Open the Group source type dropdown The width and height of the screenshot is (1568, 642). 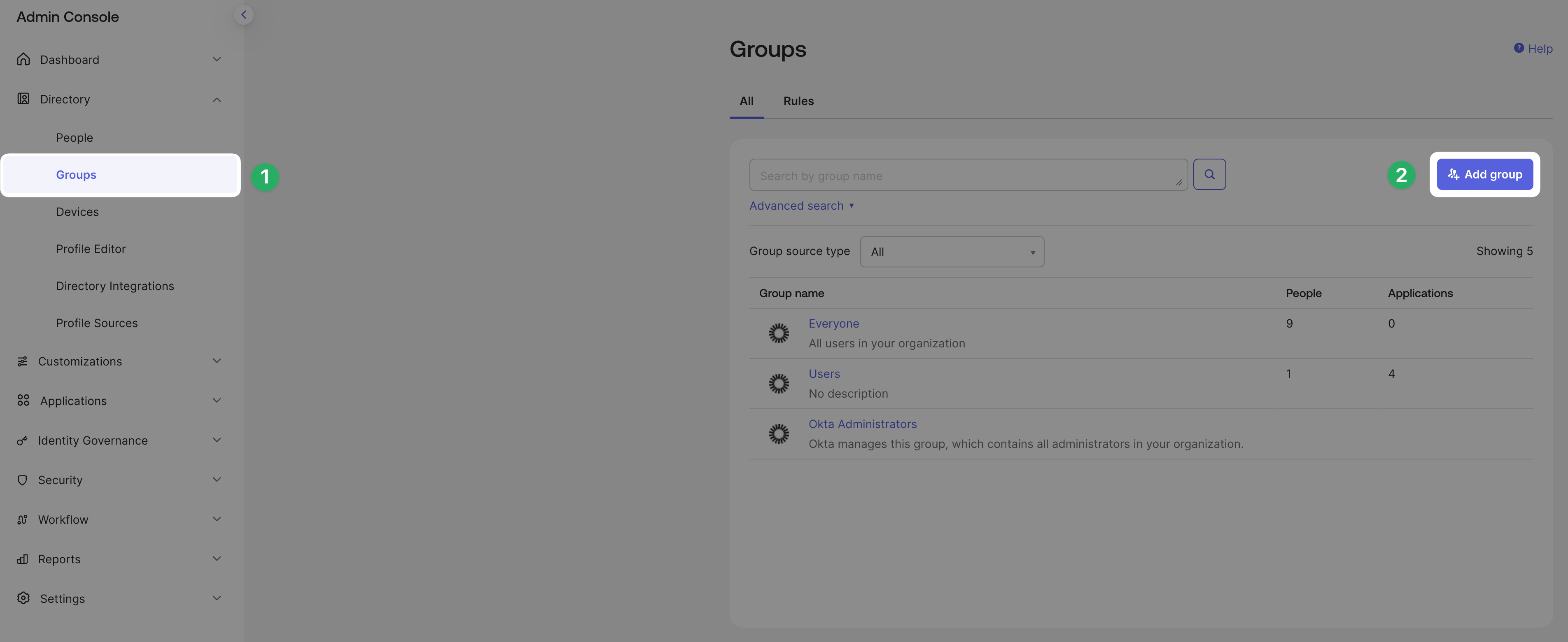[952, 251]
